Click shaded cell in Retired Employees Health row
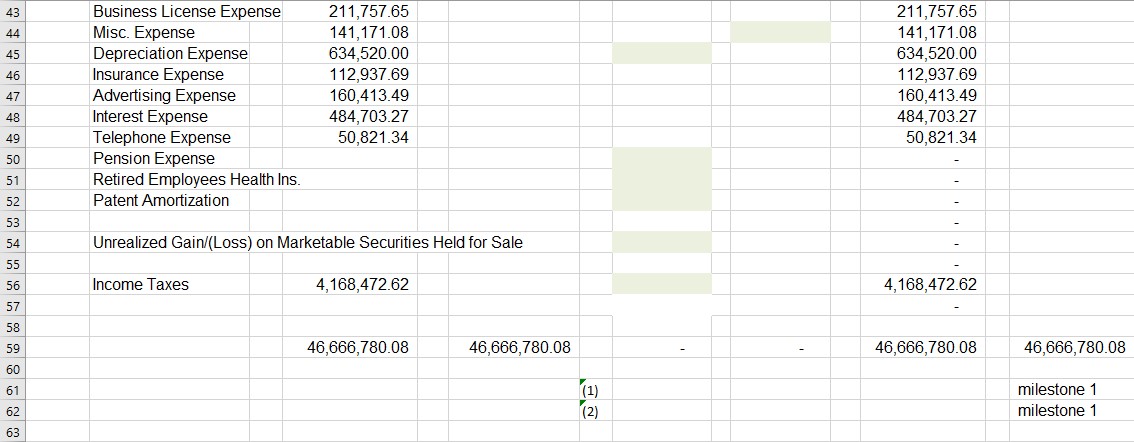The image size is (1134, 442). click(662, 179)
